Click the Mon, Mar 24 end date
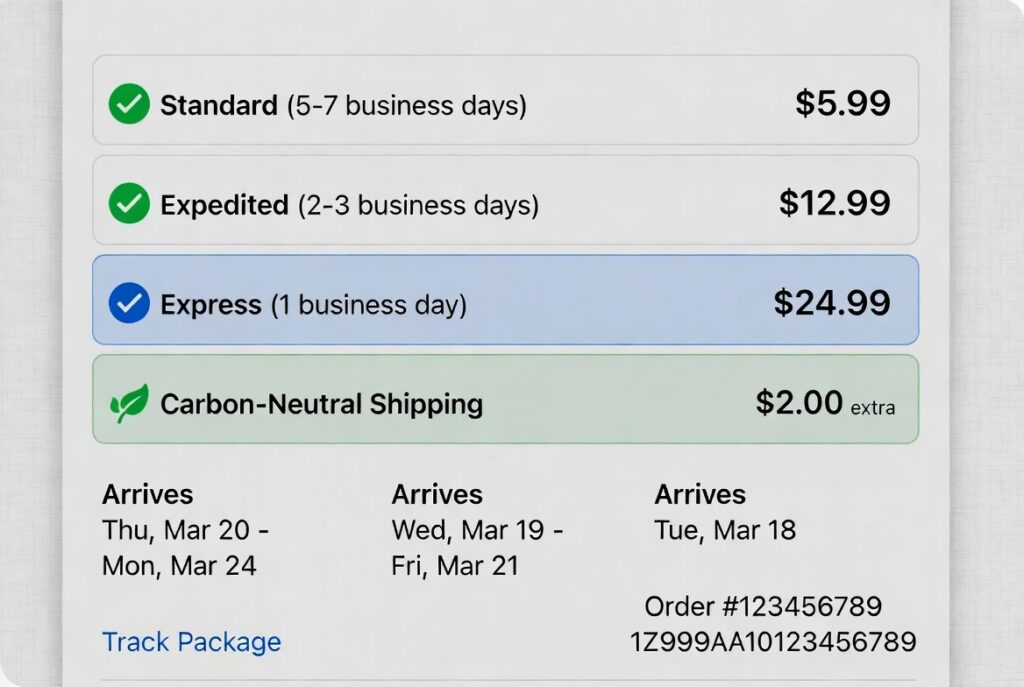 pos(179,566)
